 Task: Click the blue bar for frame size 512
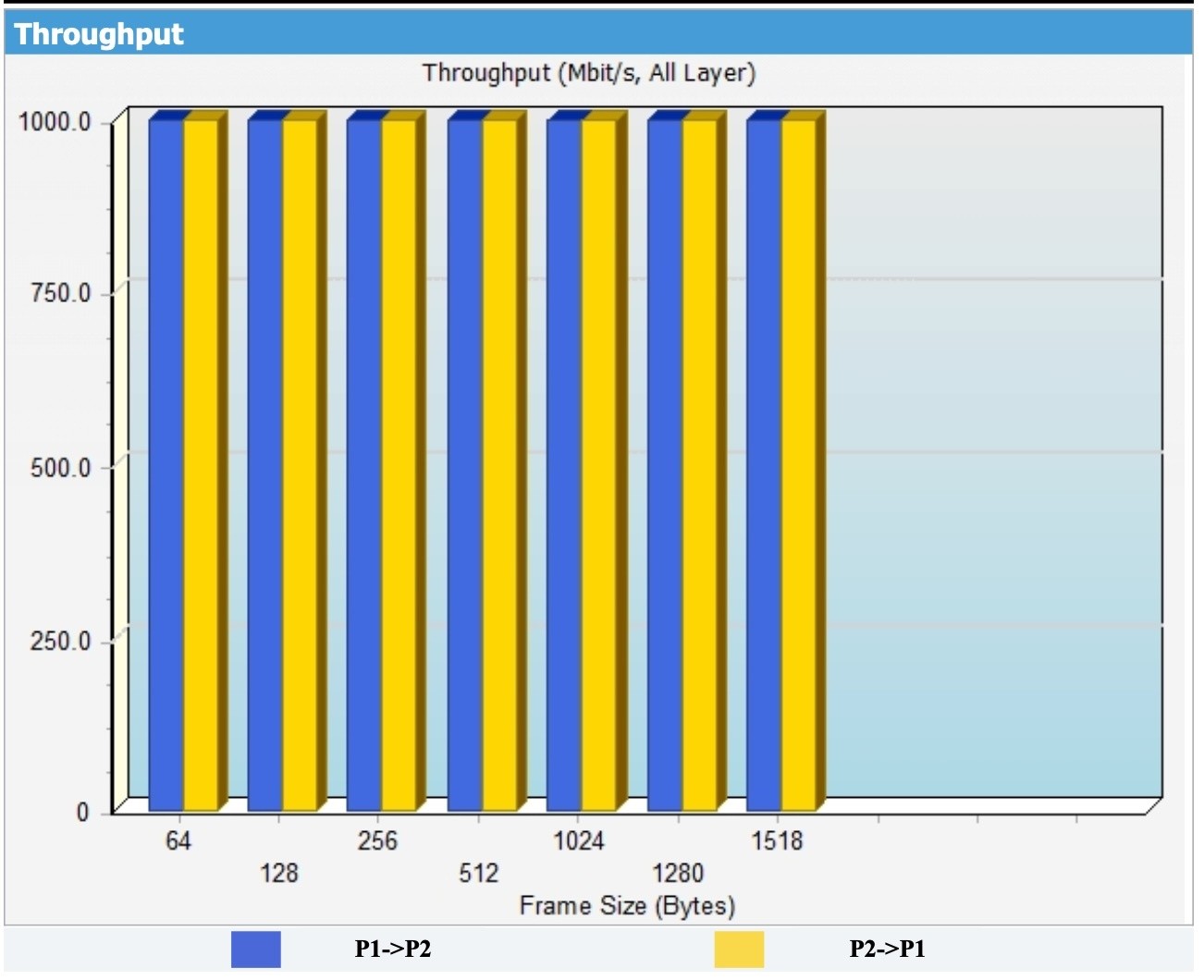click(465, 465)
